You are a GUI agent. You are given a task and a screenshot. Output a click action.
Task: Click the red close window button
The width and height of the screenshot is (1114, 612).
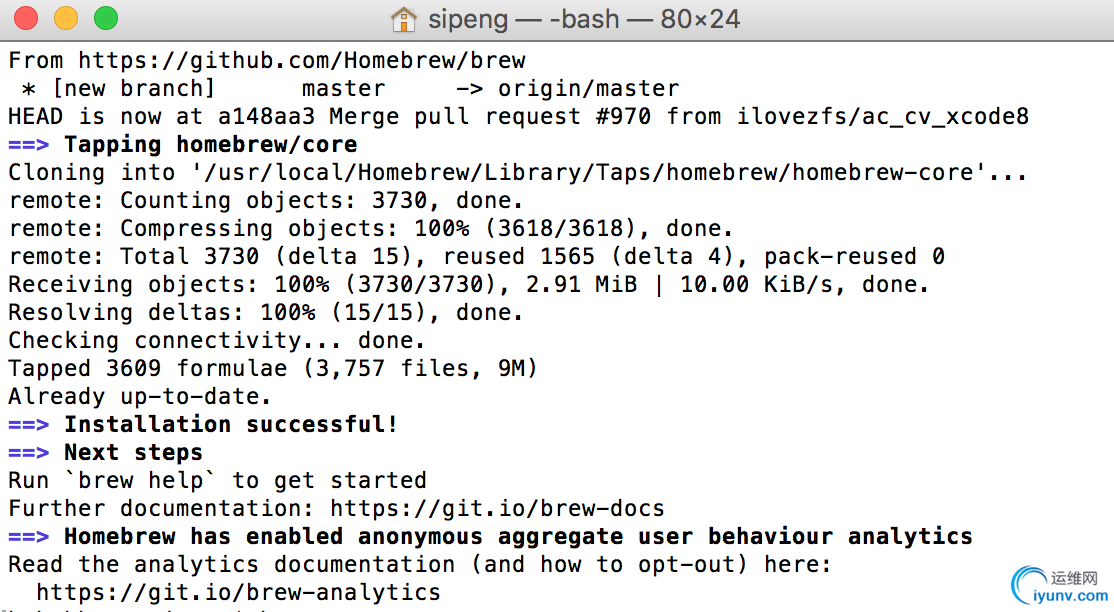pyautogui.click(x=26, y=18)
